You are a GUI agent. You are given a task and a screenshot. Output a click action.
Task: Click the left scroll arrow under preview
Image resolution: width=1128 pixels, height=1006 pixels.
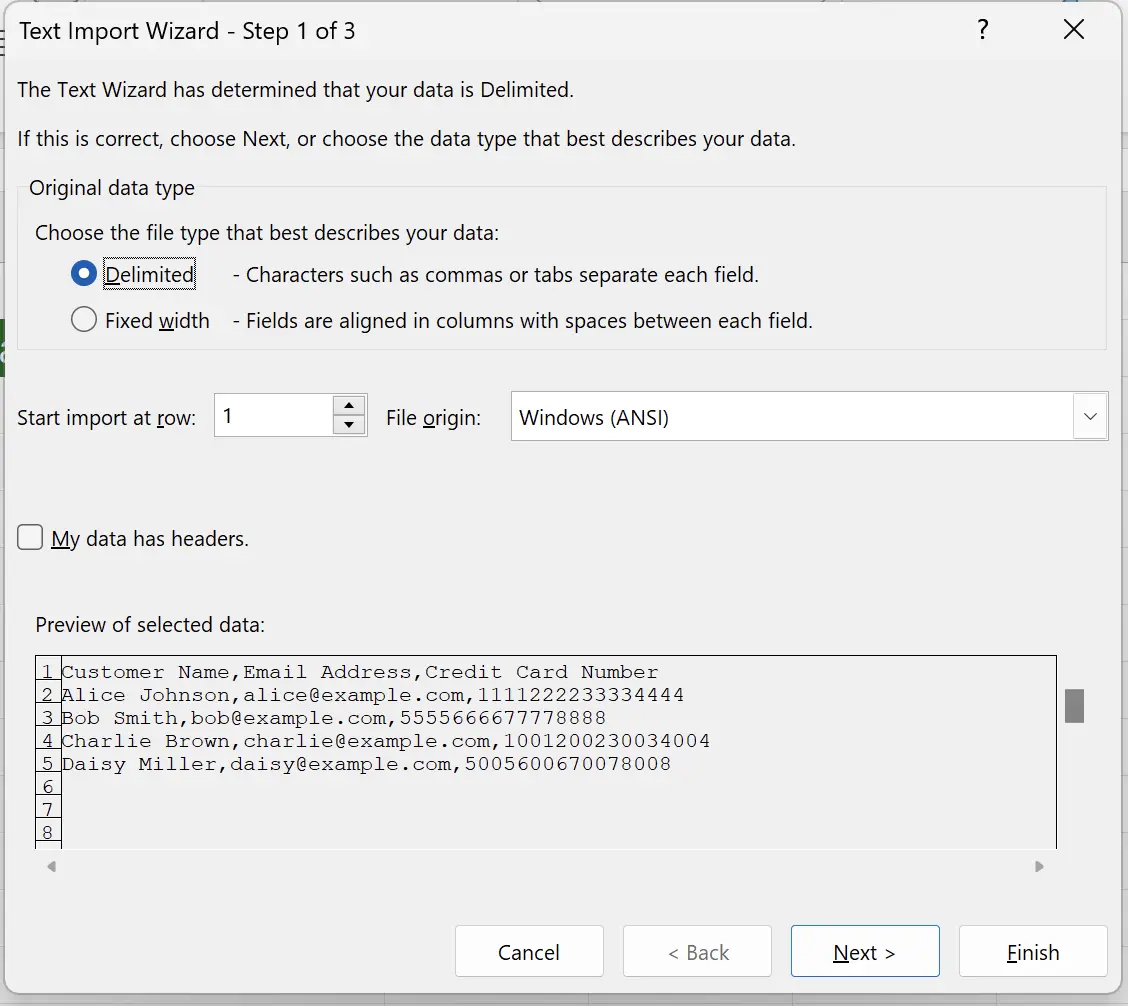(x=50, y=866)
